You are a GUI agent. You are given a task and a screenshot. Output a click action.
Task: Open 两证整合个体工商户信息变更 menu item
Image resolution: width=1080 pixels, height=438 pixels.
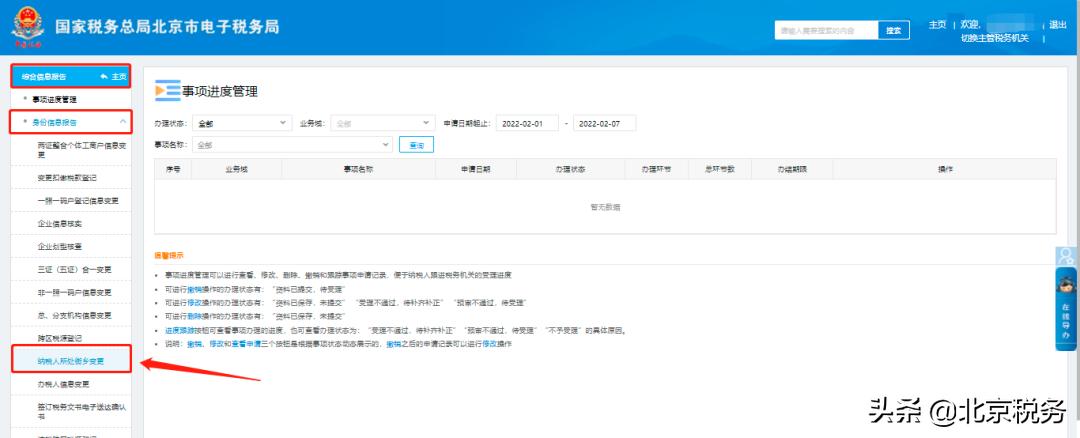pos(81,150)
